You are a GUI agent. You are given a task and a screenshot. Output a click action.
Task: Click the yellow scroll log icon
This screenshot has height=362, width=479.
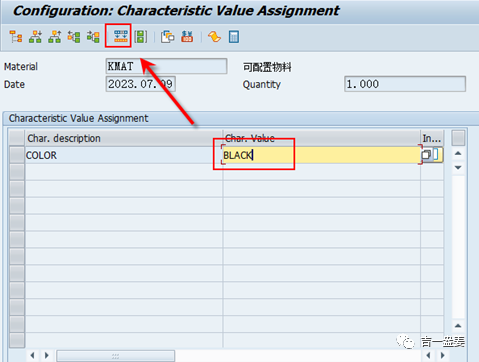(x=214, y=36)
